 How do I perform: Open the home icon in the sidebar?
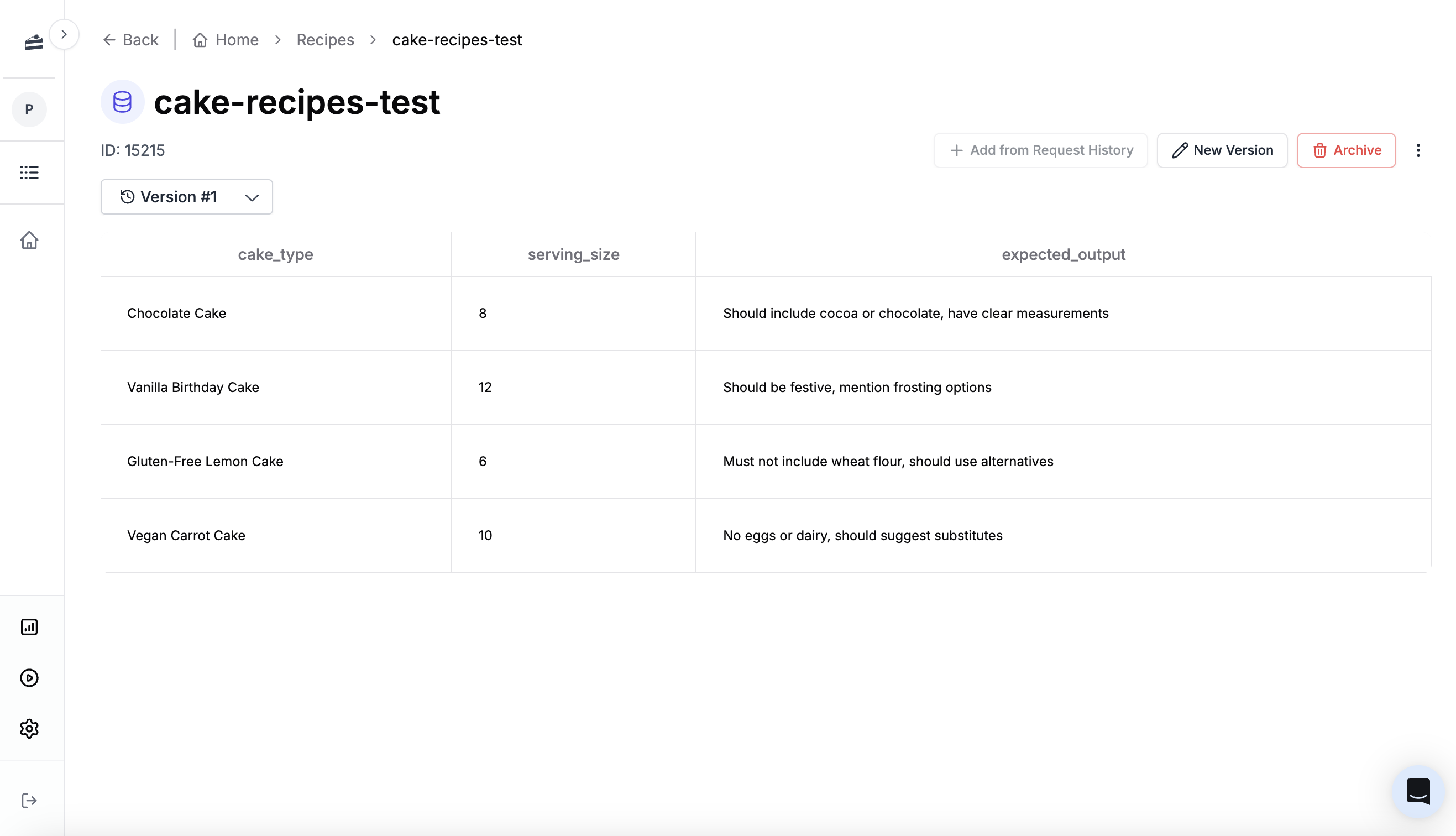pos(29,241)
